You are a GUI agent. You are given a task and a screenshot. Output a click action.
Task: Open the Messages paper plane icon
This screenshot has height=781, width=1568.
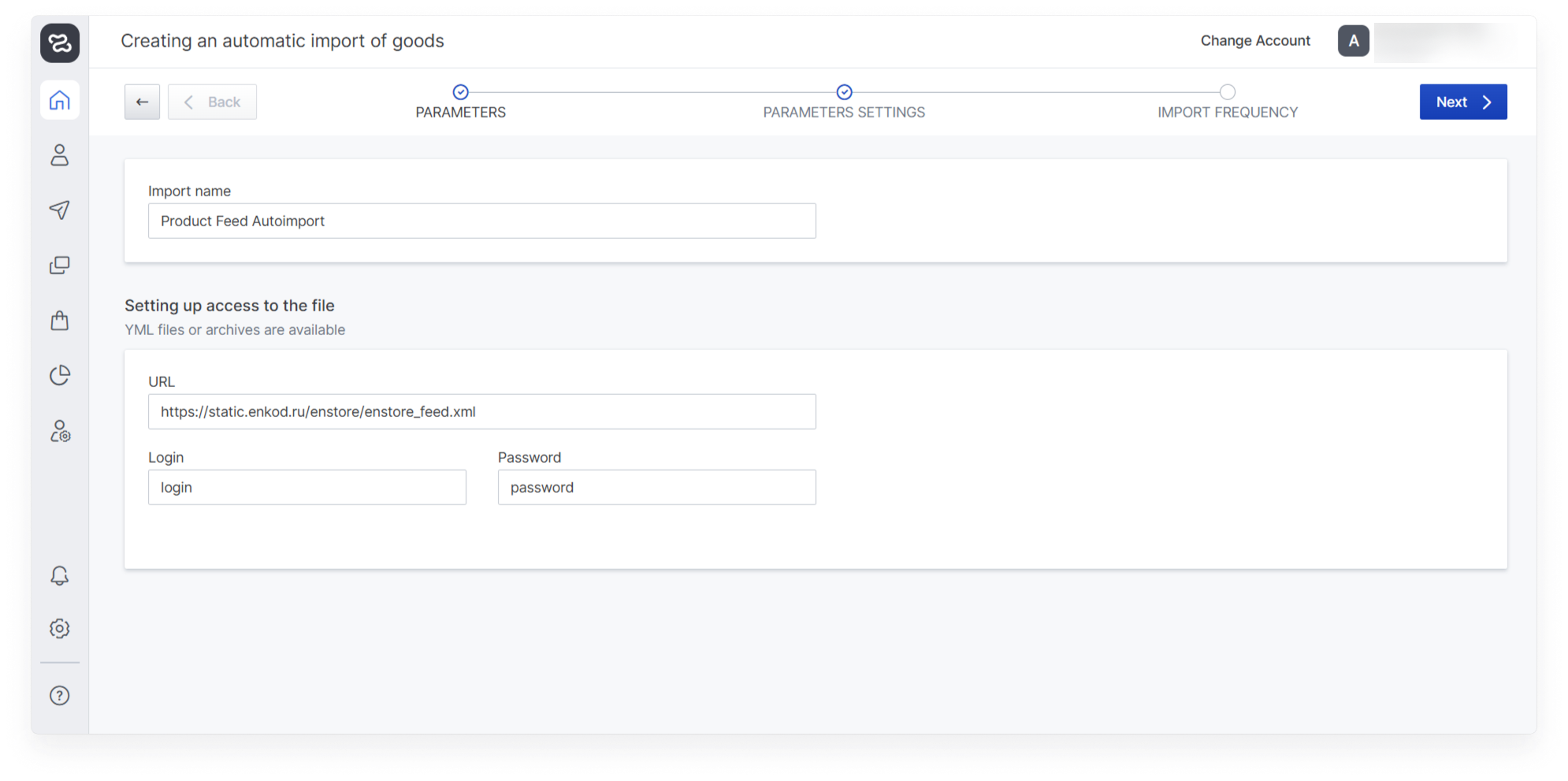pyautogui.click(x=60, y=210)
